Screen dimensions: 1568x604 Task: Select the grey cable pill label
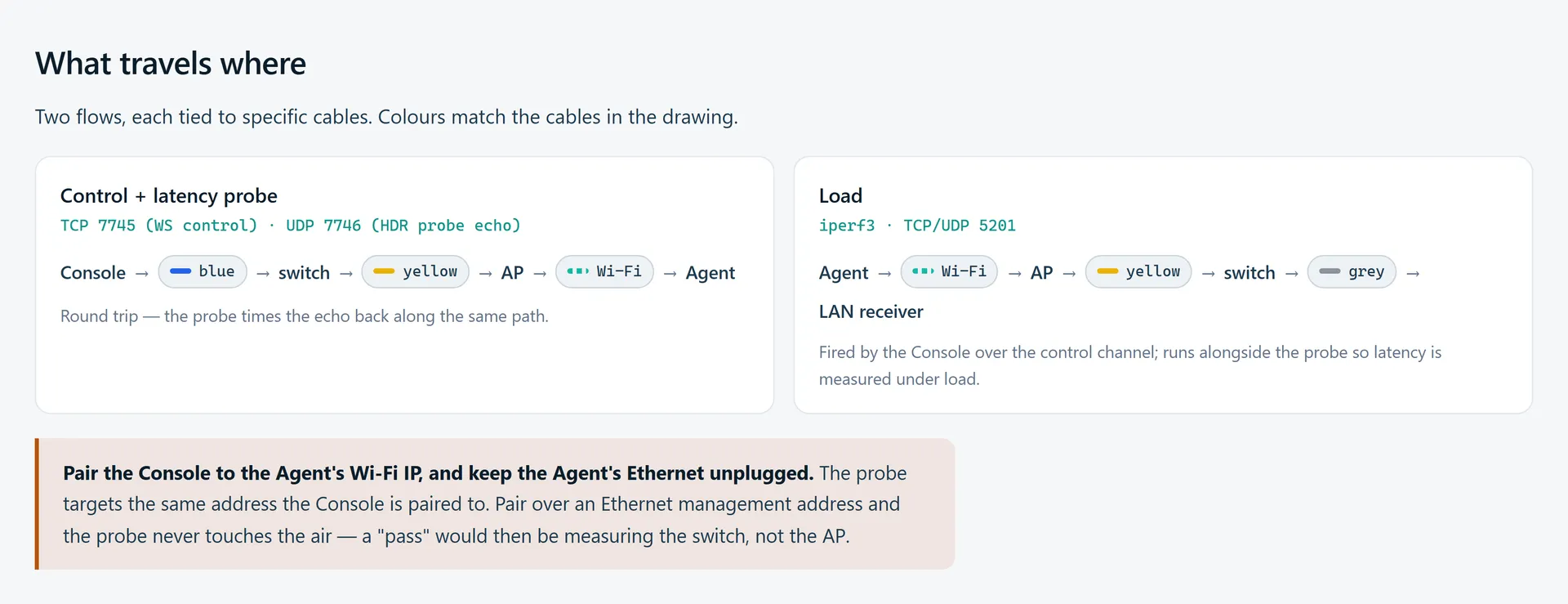tap(1366, 271)
